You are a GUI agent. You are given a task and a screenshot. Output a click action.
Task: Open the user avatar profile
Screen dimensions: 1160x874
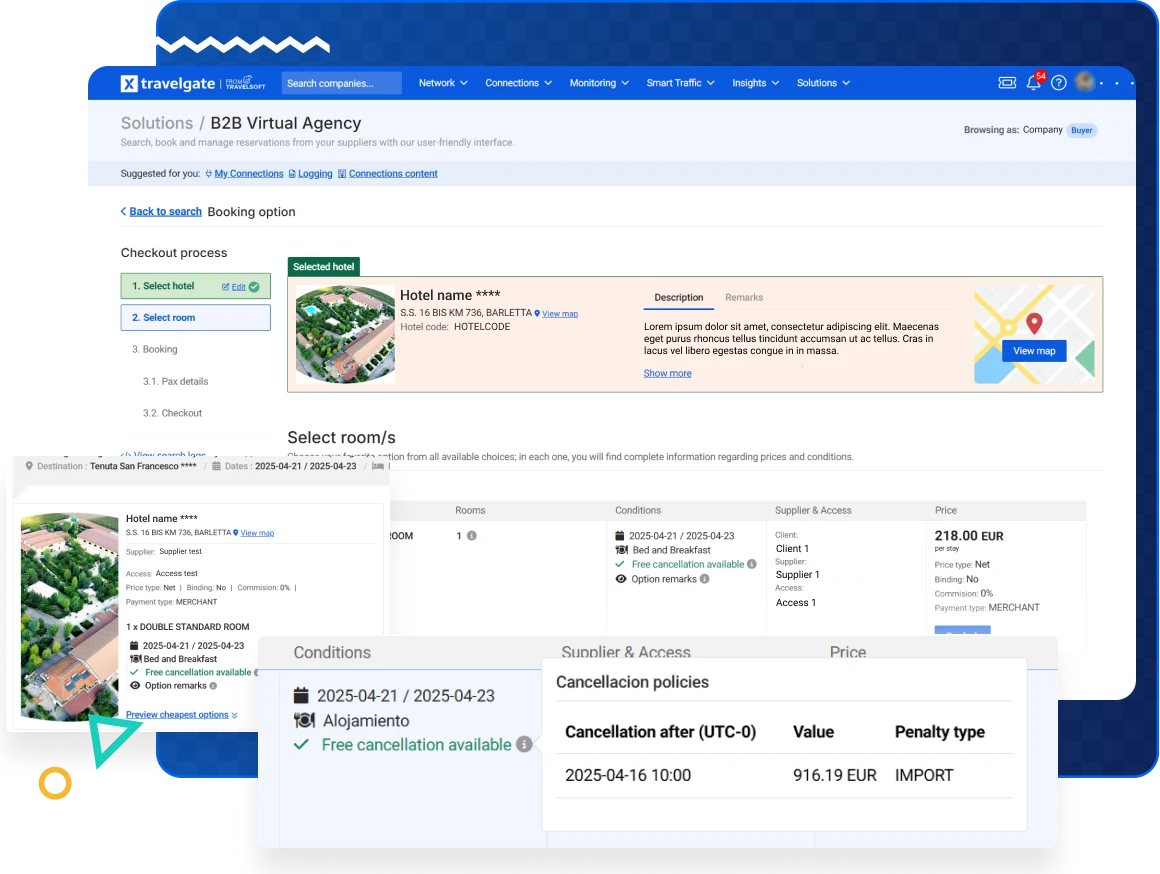1085,82
